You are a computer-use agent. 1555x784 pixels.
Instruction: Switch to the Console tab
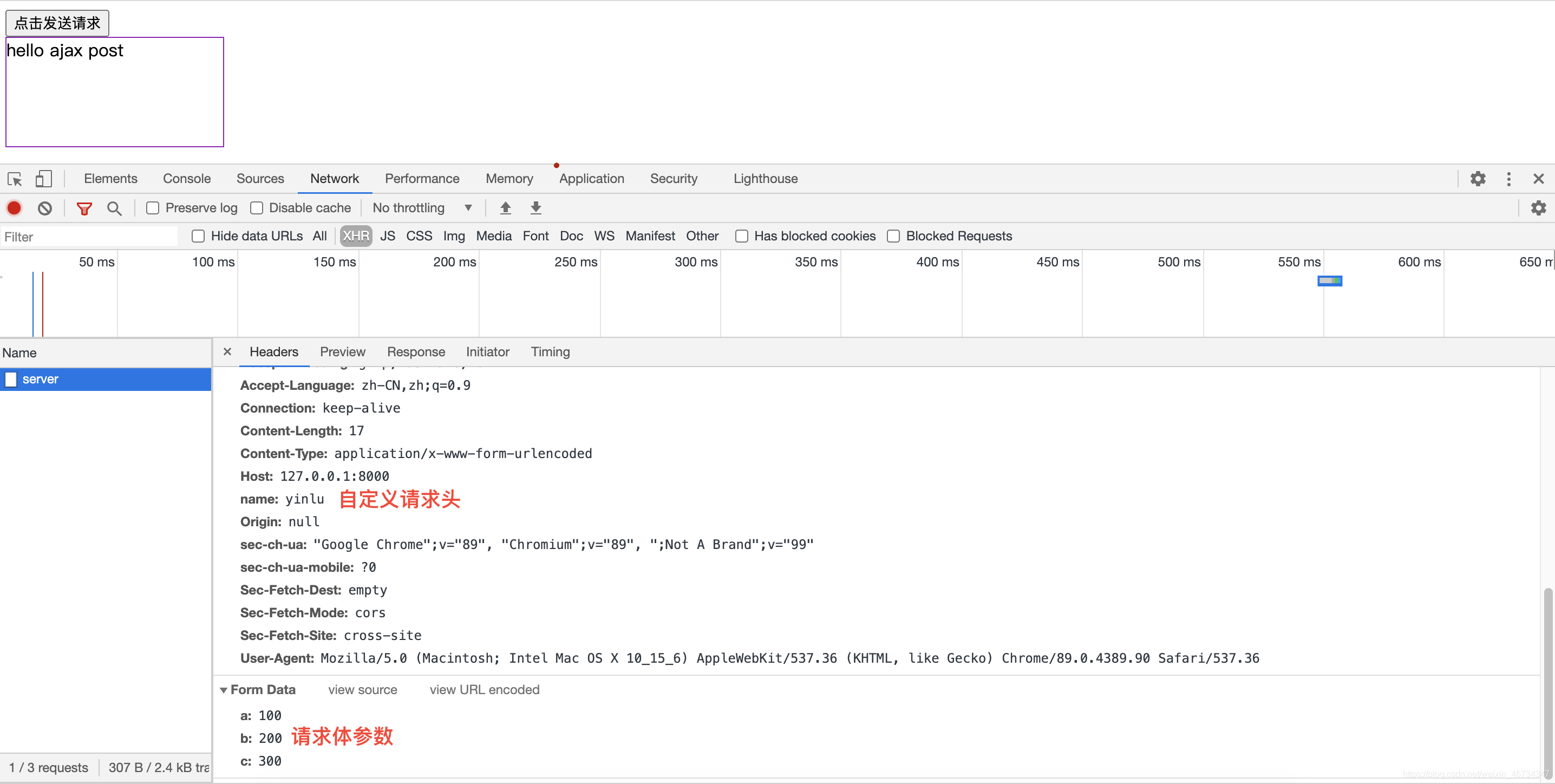tap(187, 179)
